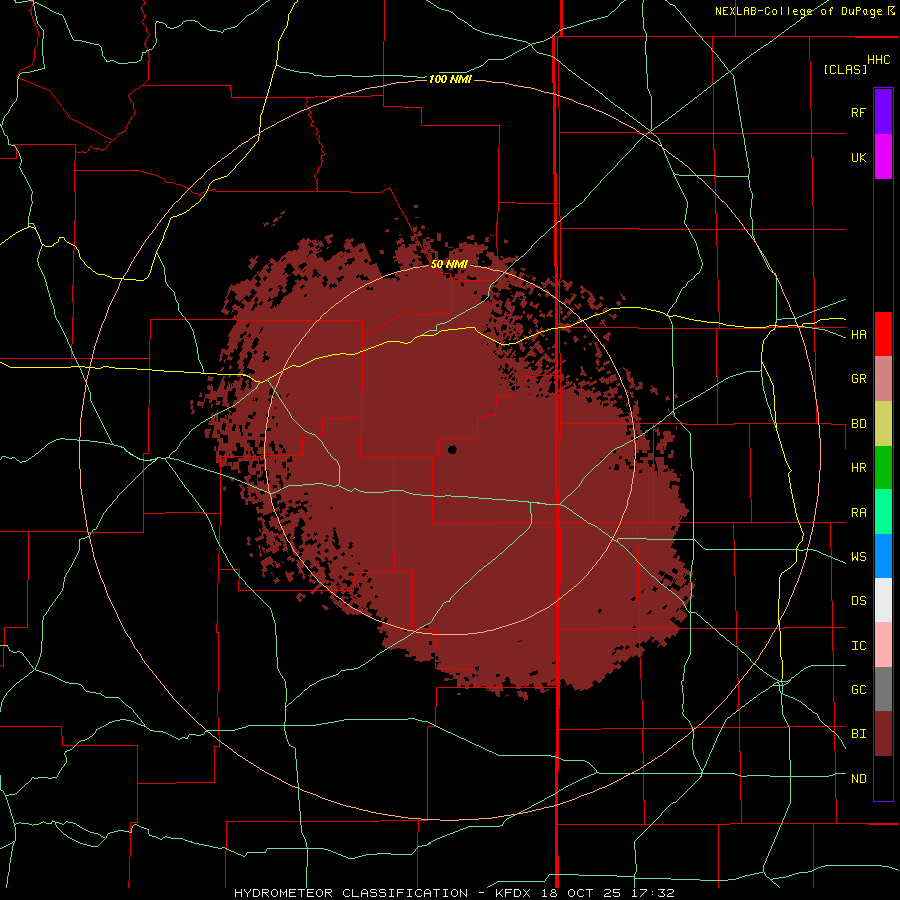This screenshot has height=900, width=900.
Task: Click the ND black color swatch
Action: pyautogui.click(x=883, y=778)
